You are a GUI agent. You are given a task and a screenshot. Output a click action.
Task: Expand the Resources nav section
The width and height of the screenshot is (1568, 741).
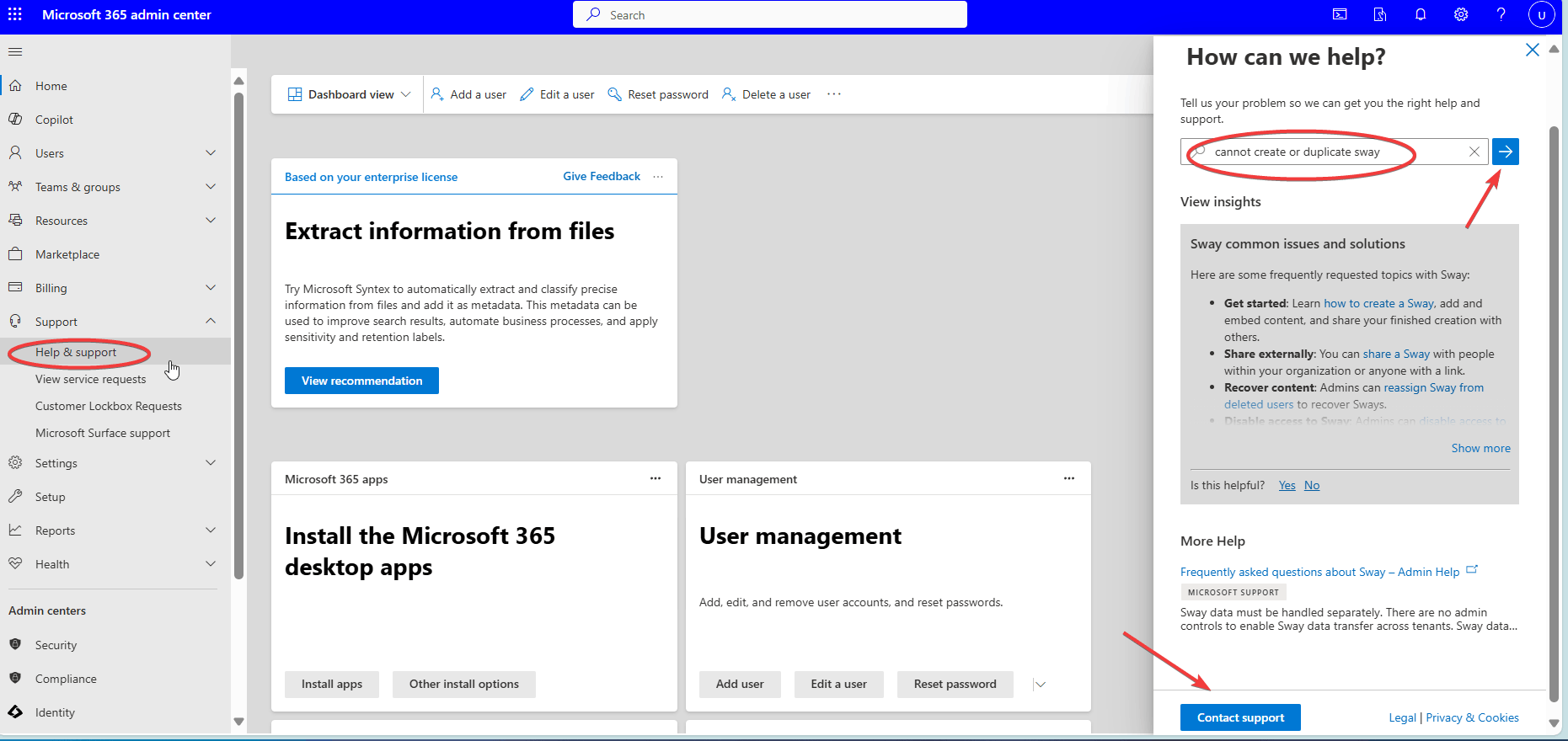[x=211, y=221]
